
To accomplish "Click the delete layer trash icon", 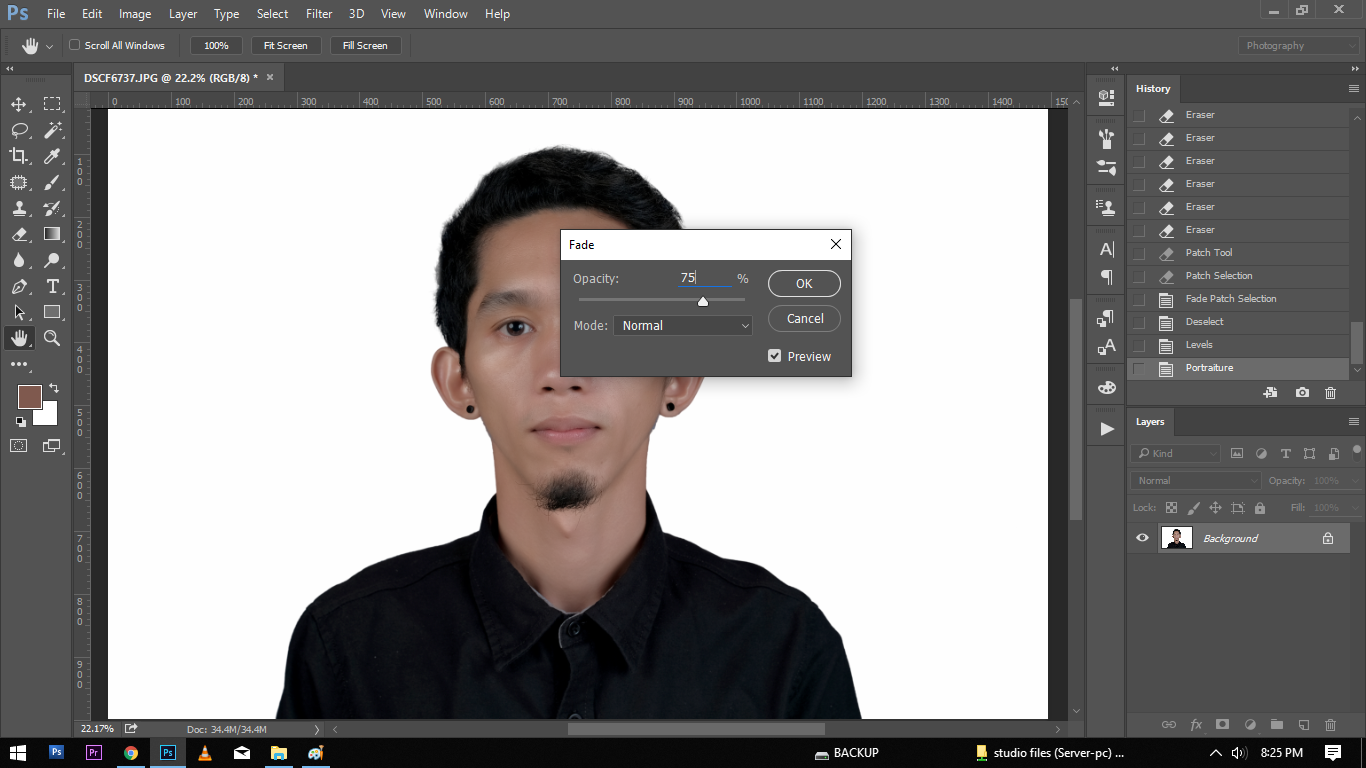I will (x=1330, y=725).
